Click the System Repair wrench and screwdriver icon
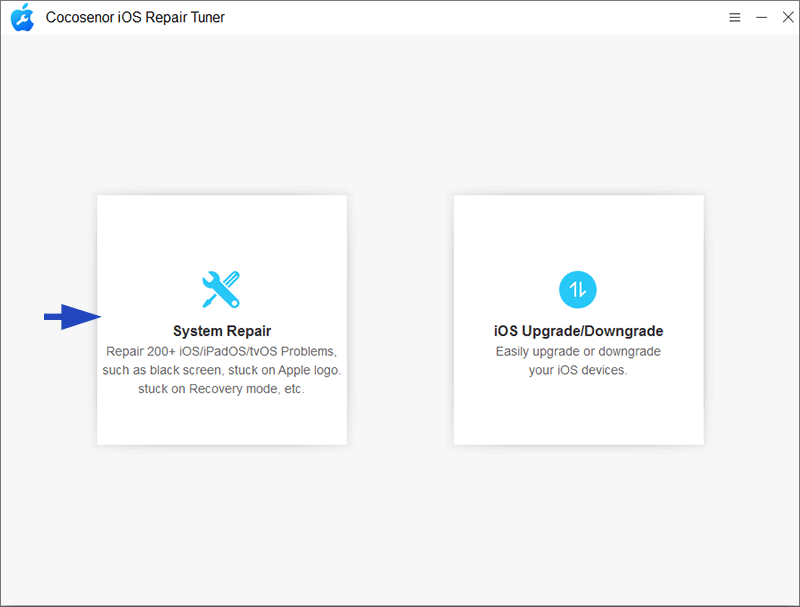The width and height of the screenshot is (800, 607). [221, 289]
